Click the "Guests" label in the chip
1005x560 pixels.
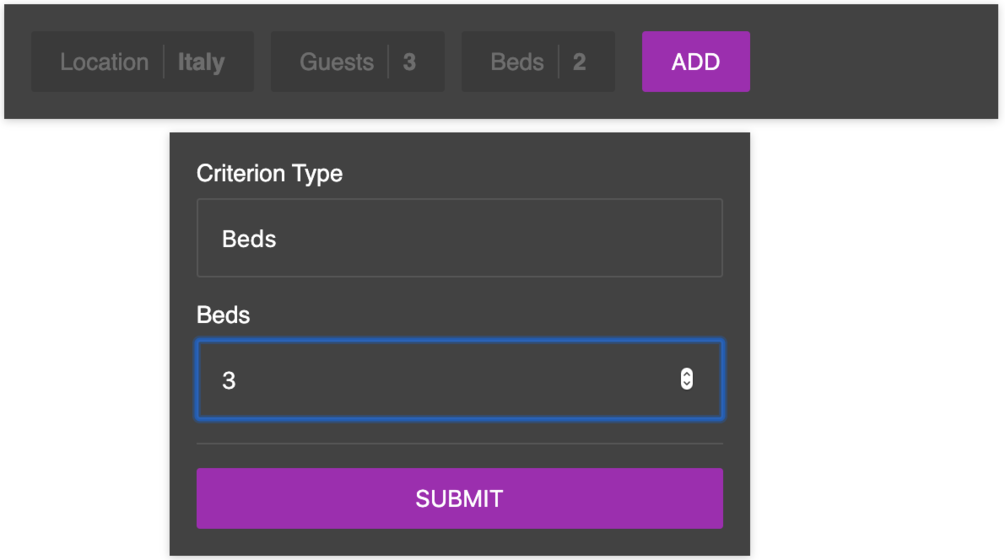coord(336,62)
